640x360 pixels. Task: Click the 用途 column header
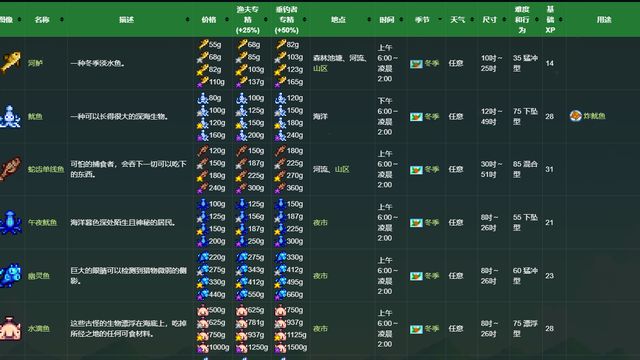(603, 20)
